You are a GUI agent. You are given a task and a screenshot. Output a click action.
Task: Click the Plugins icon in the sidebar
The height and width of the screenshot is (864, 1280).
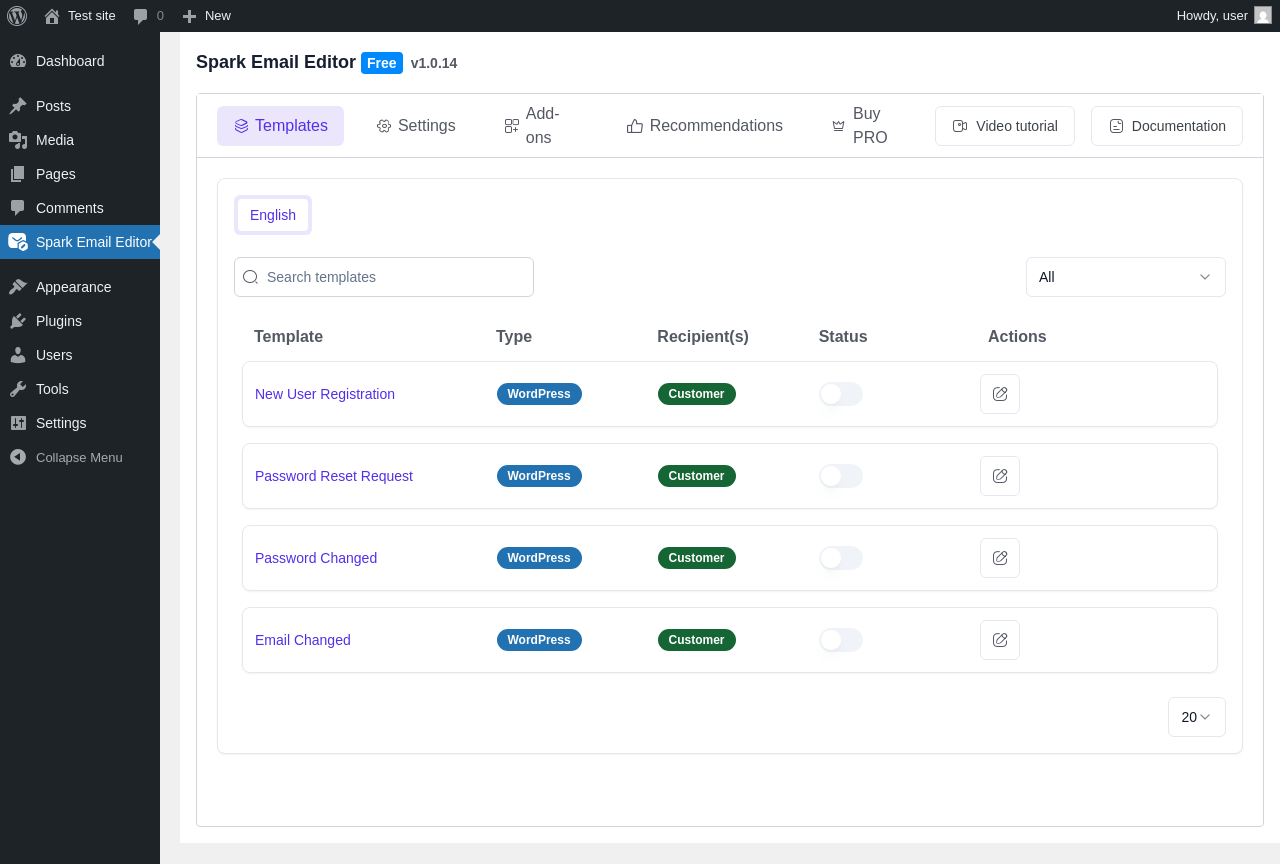point(18,321)
